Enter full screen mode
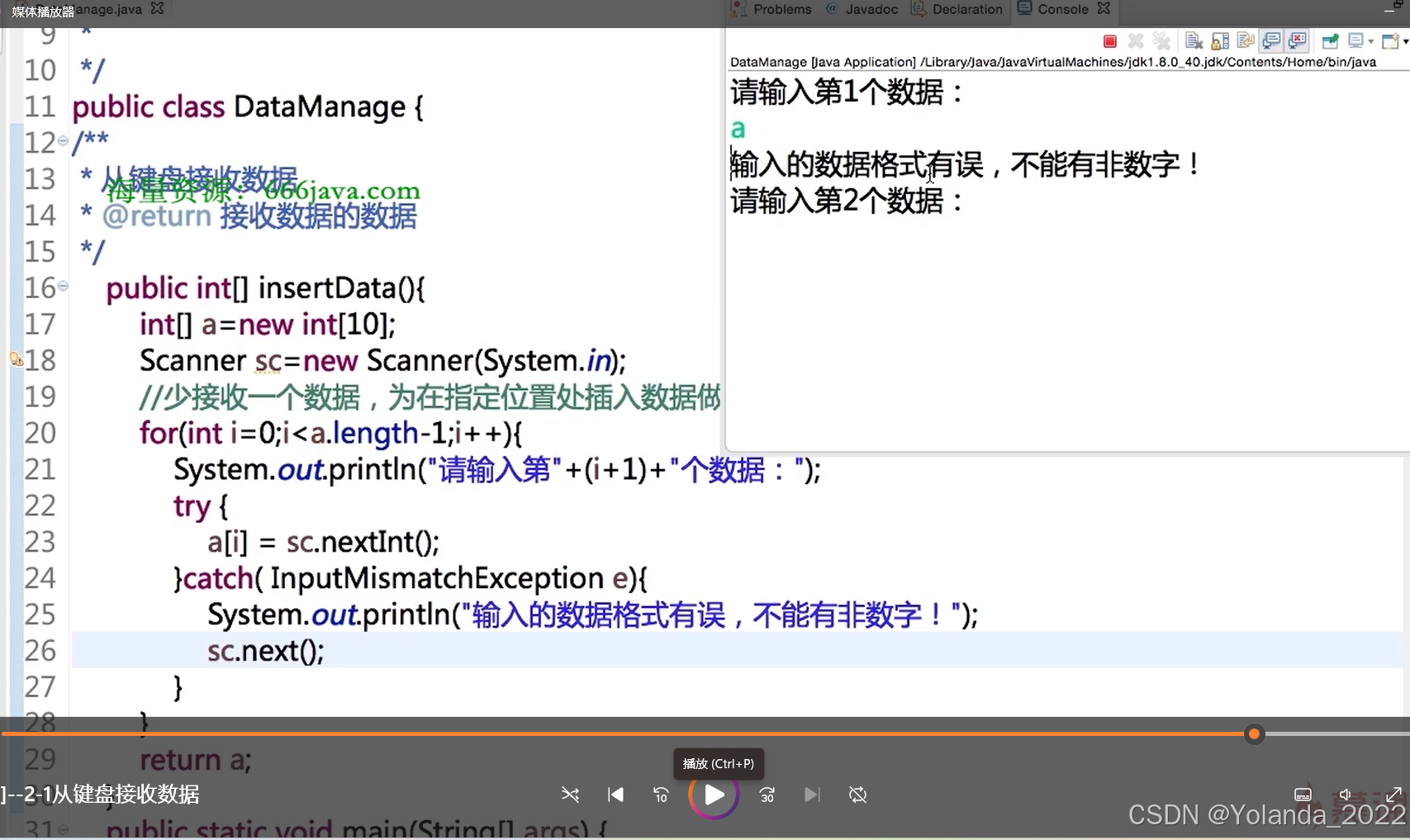This screenshot has height=840, width=1410. (x=1394, y=795)
